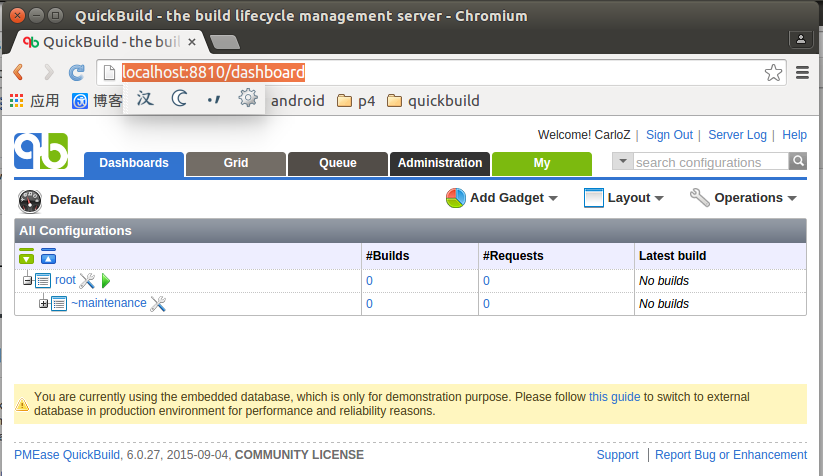This screenshot has width=823, height=476.
Task: Expand the ~maintenance tree node
Action: (x=44, y=303)
